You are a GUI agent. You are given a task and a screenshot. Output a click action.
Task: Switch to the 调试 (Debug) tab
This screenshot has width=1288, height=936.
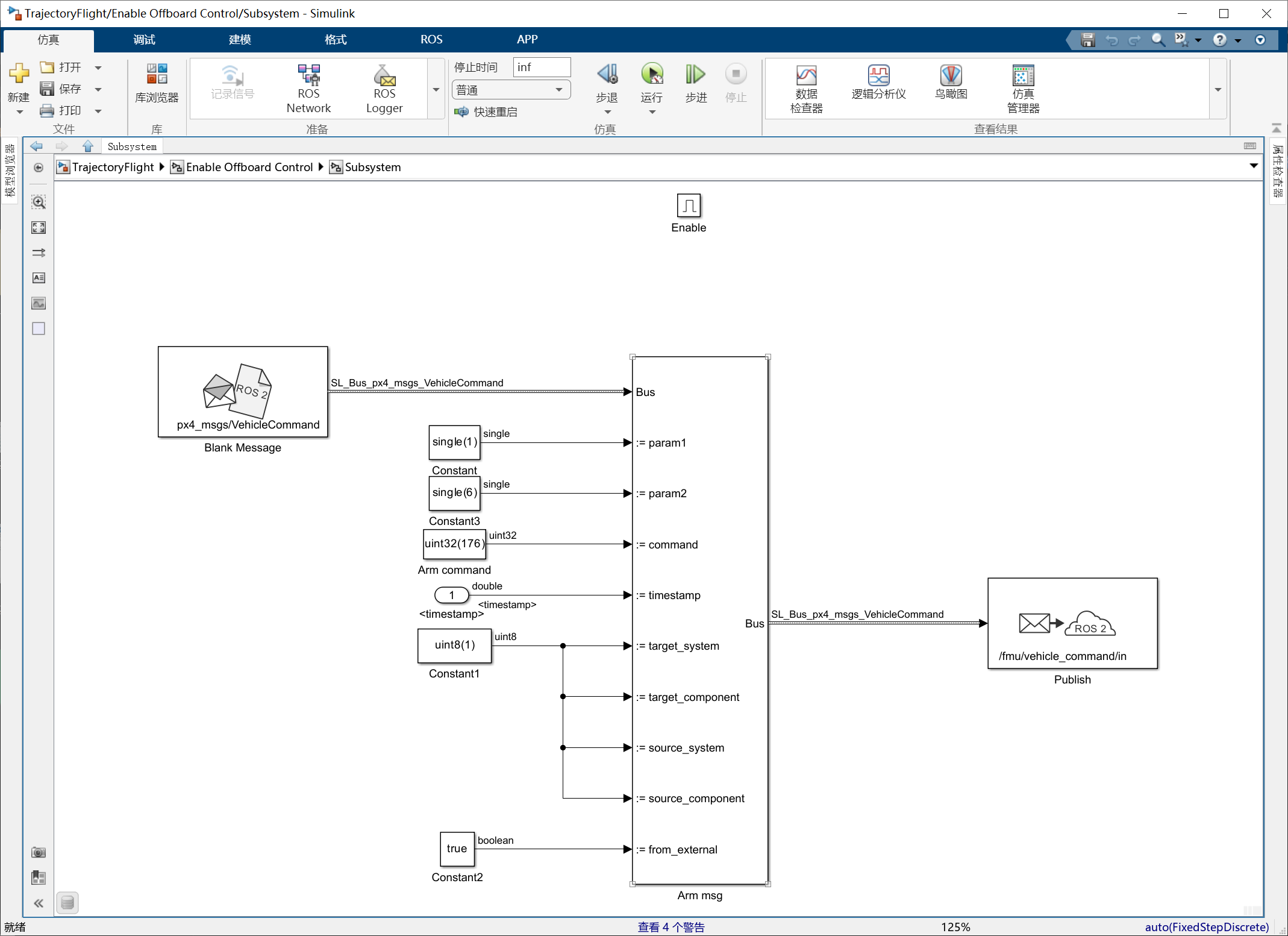pyautogui.click(x=144, y=40)
